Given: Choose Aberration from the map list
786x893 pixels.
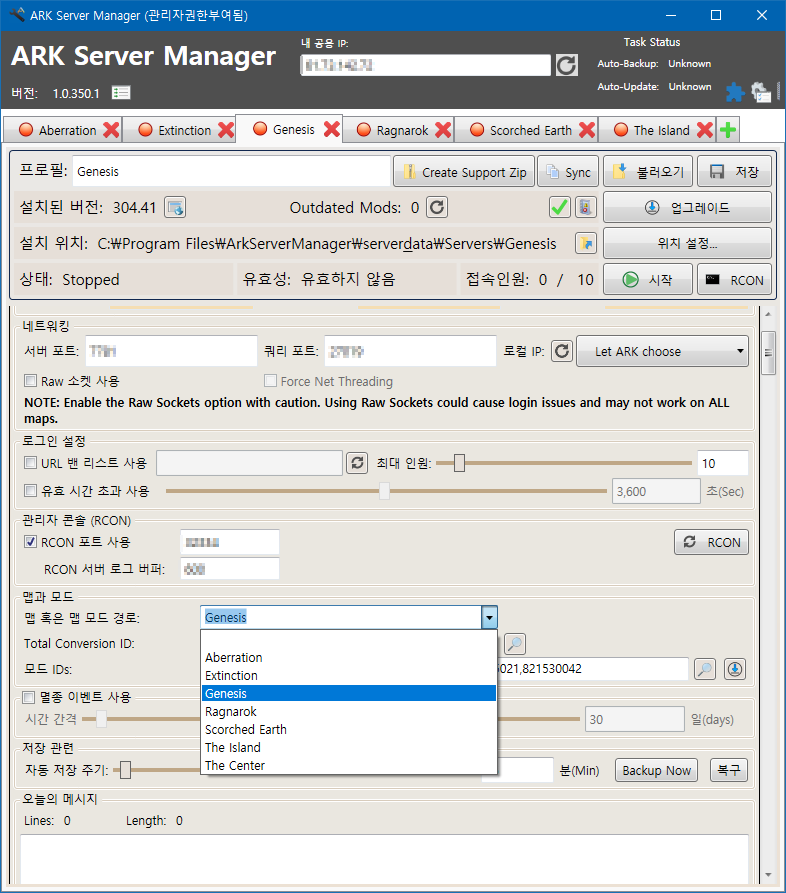Looking at the screenshot, I should pos(349,658).
